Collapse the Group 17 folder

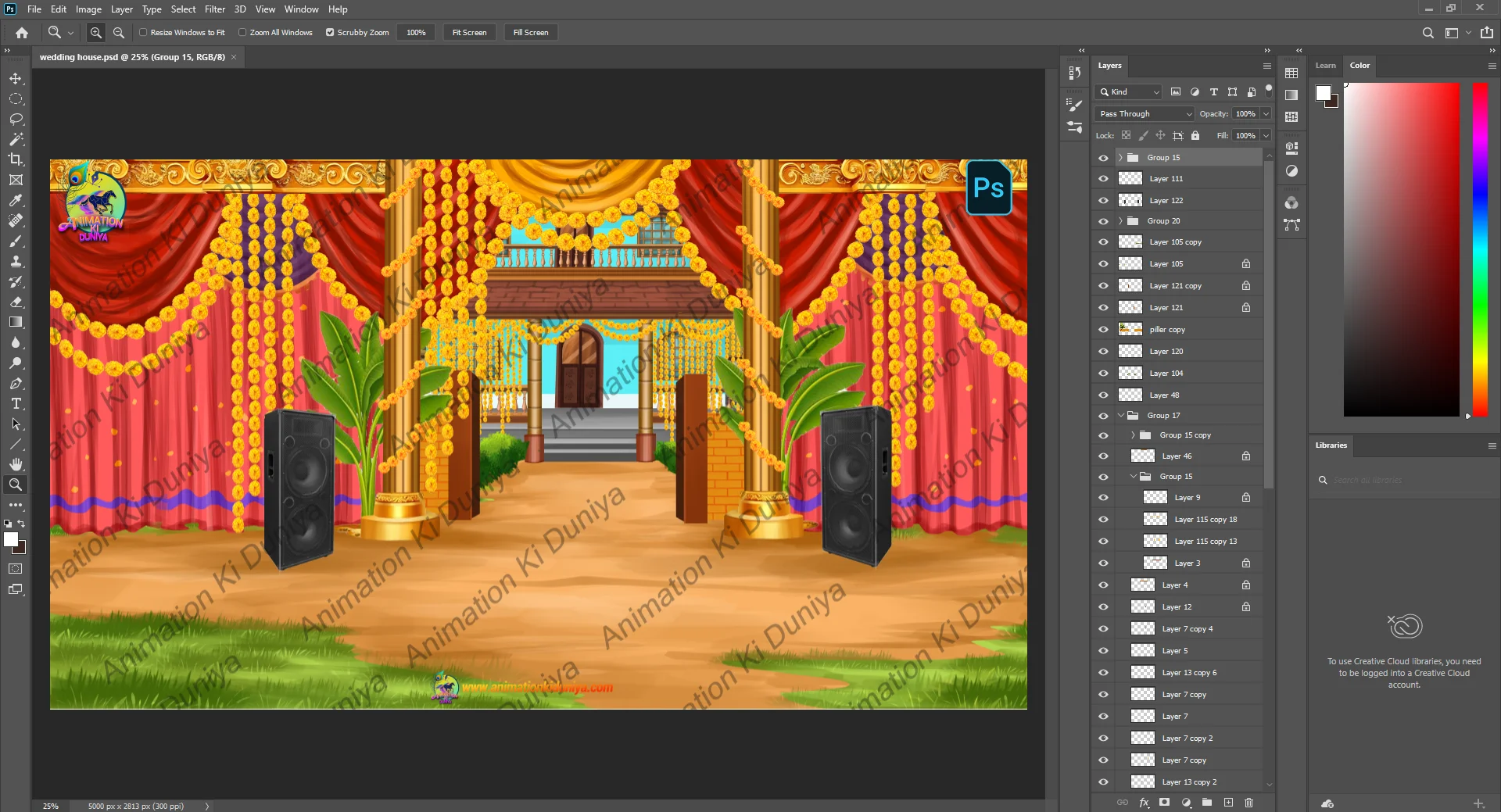1121,416
